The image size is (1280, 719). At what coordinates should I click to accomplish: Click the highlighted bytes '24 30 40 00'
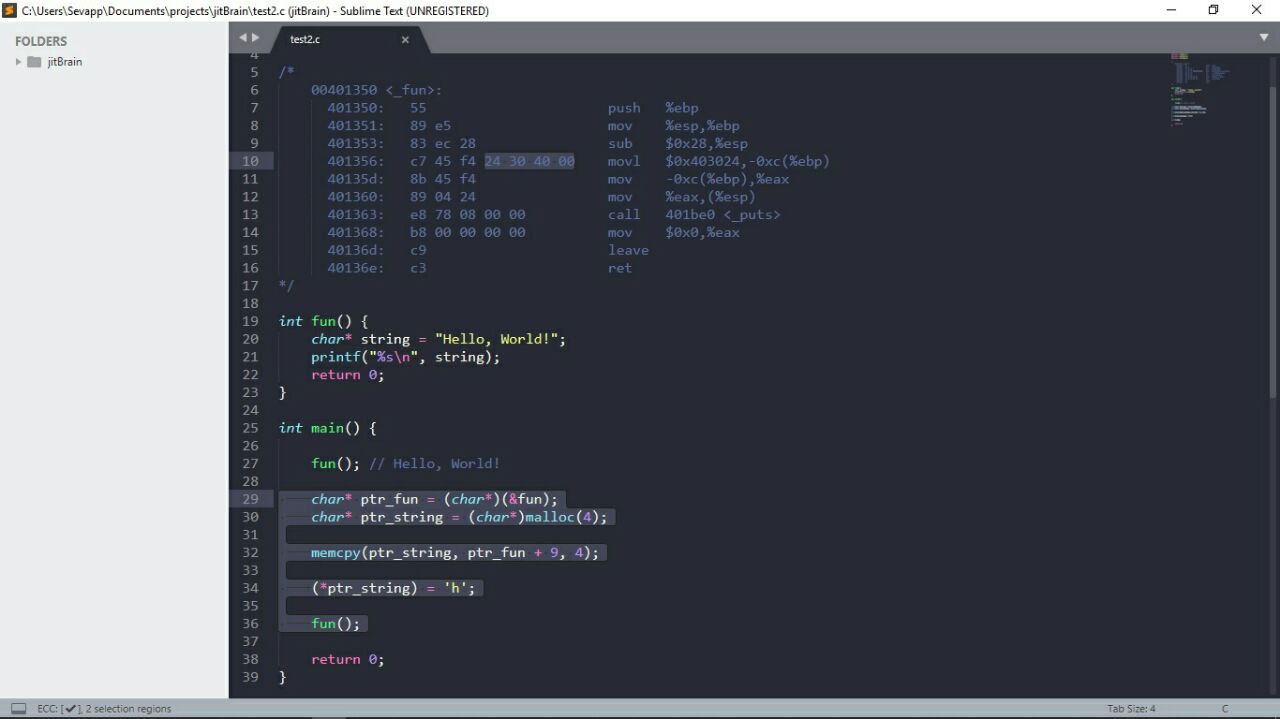point(529,161)
